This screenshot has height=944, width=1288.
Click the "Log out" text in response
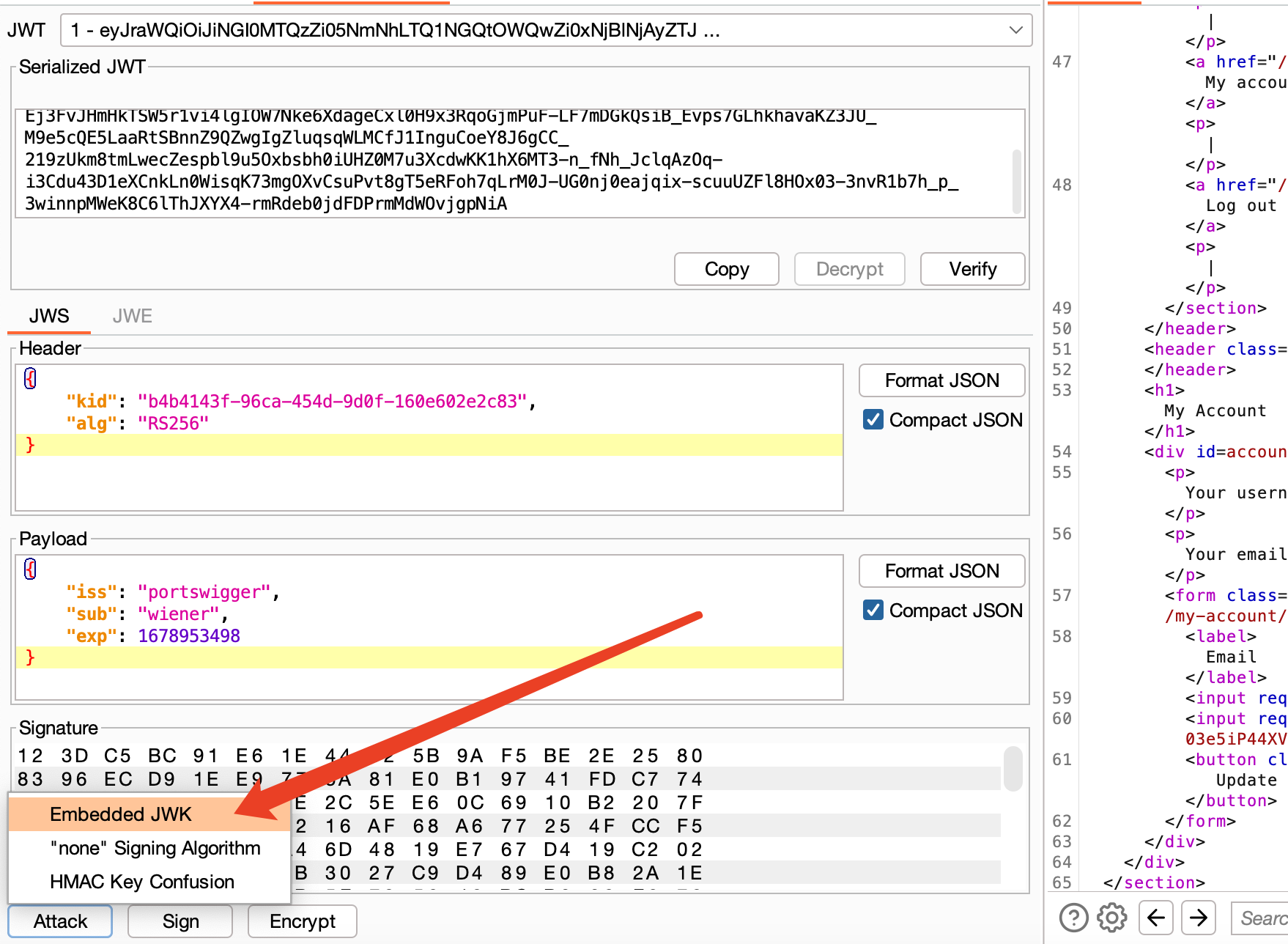click(1241, 206)
